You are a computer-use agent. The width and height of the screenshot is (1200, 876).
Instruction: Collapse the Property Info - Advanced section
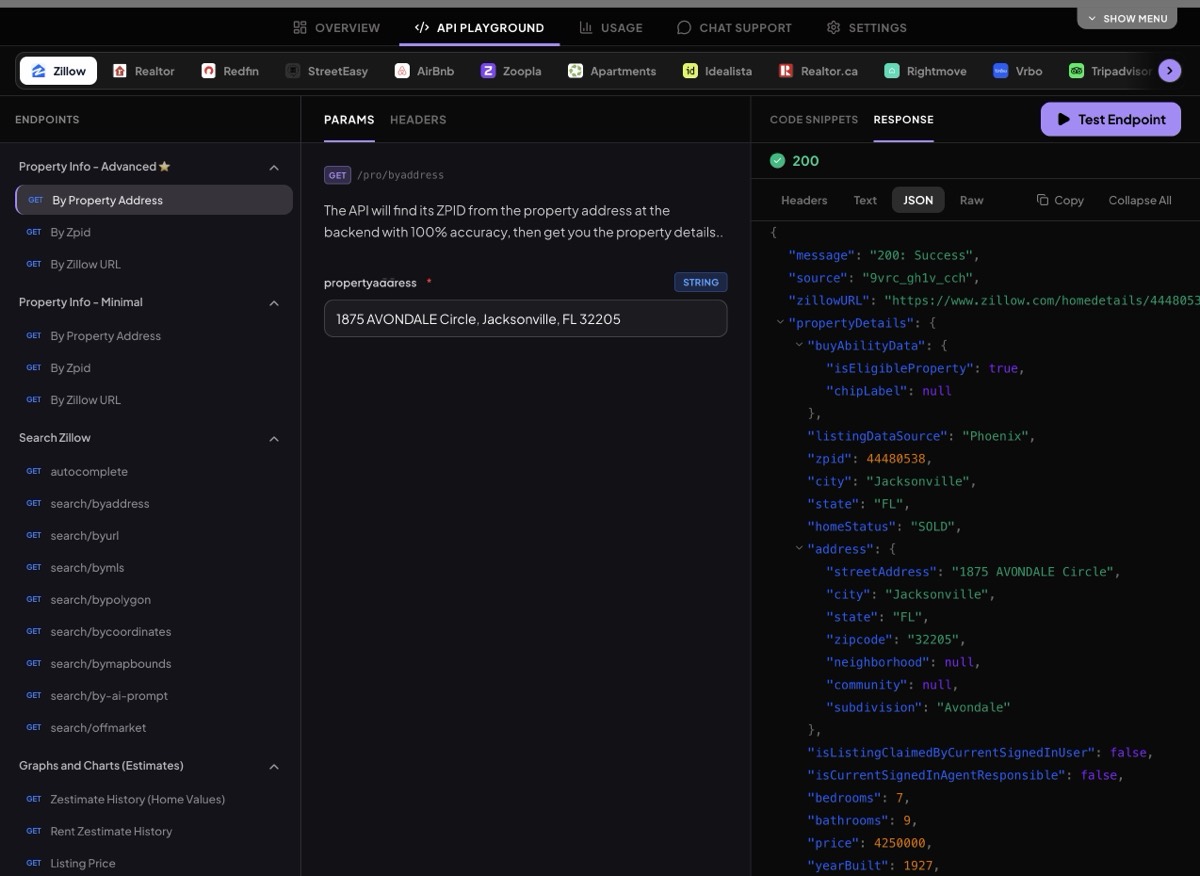[x=274, y=167]
